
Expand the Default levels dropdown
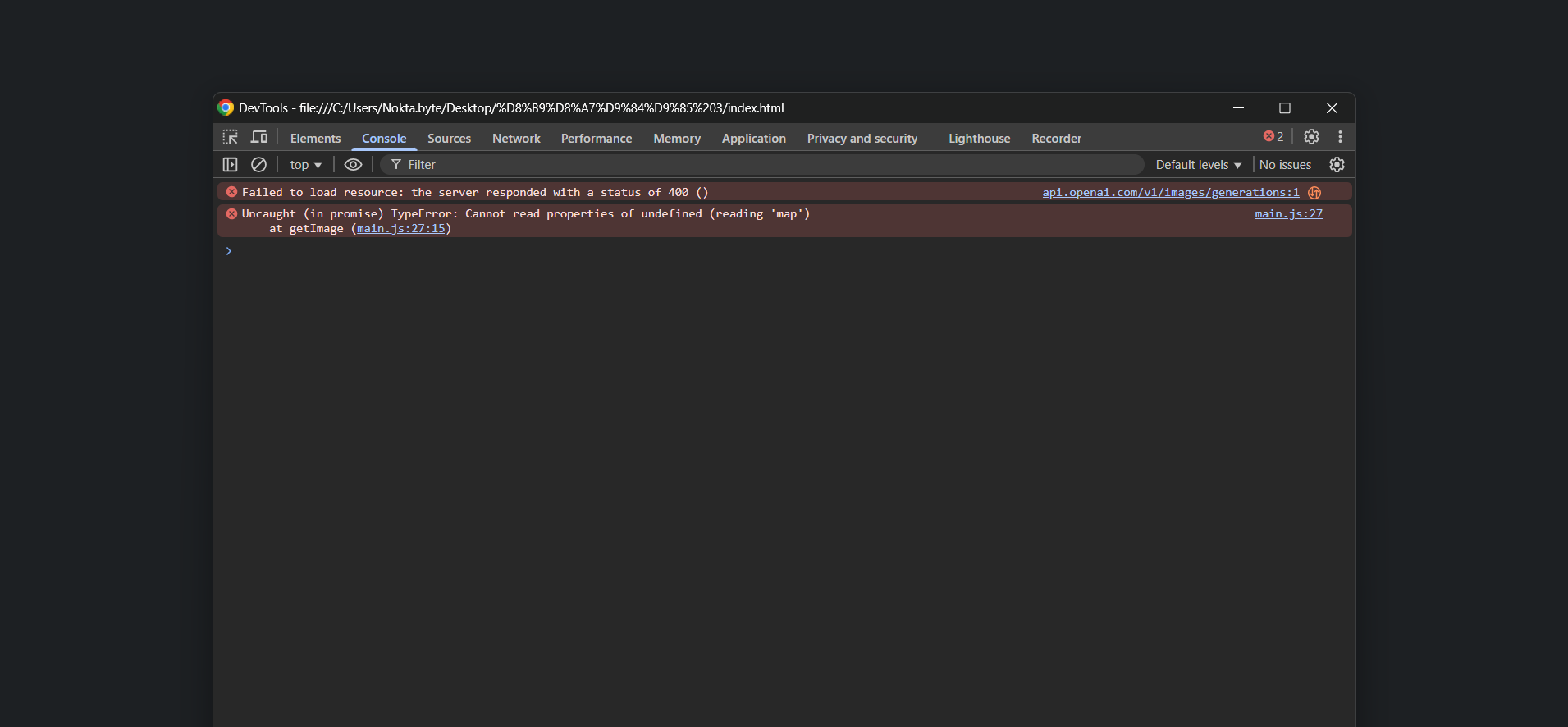coord(1198,165)
